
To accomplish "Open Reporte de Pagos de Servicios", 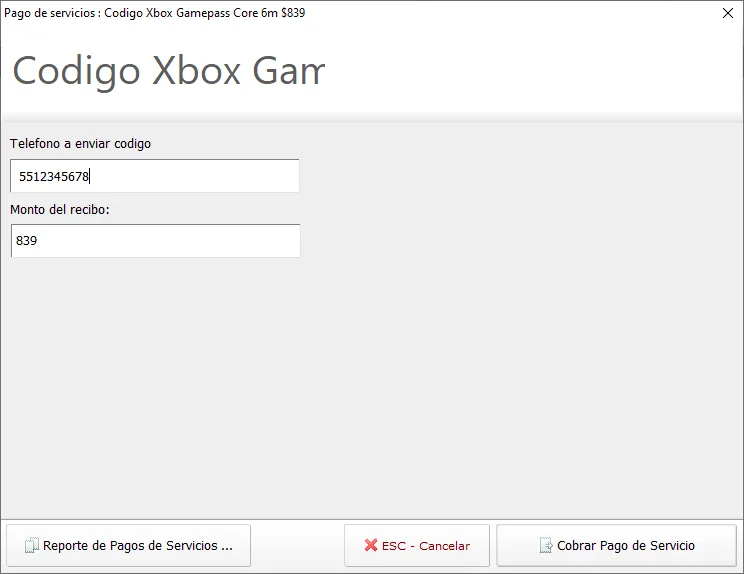I will pyautogui.click(x=128, y=546).
